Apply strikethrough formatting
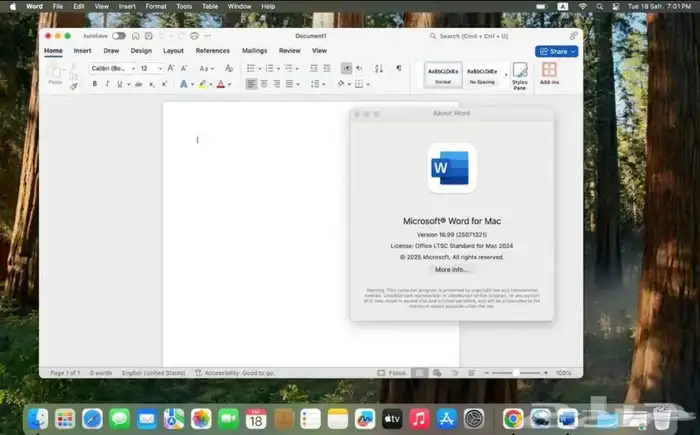Screen dimensions: 700x435 139,84
